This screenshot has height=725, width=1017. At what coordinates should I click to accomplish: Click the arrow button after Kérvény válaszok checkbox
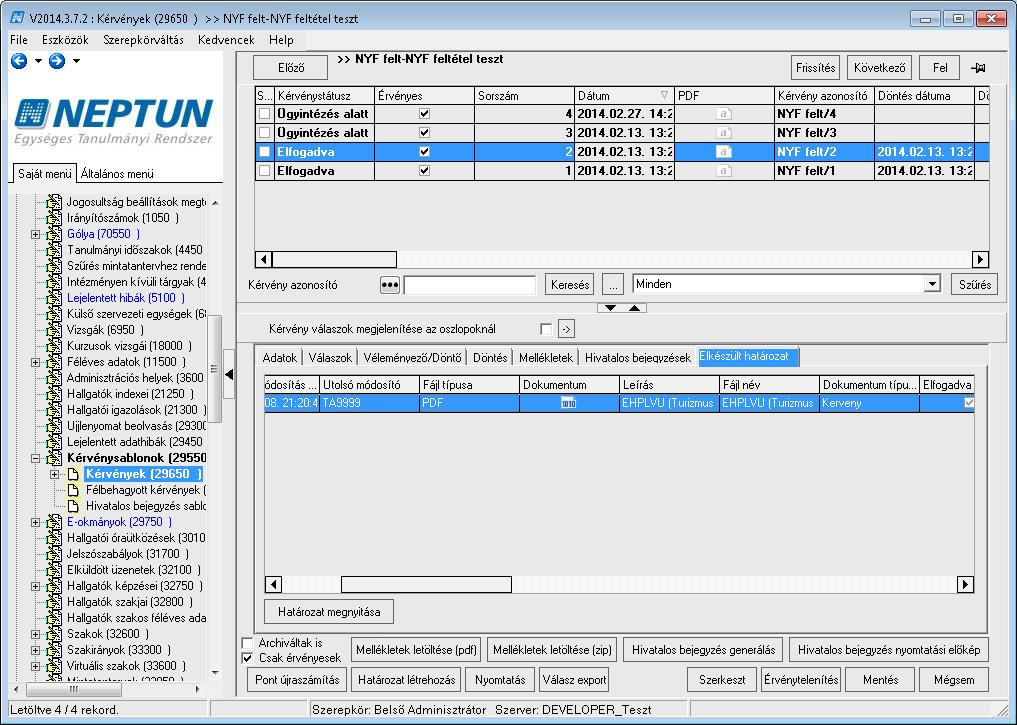pyautogui.click(x=566, y=329)
